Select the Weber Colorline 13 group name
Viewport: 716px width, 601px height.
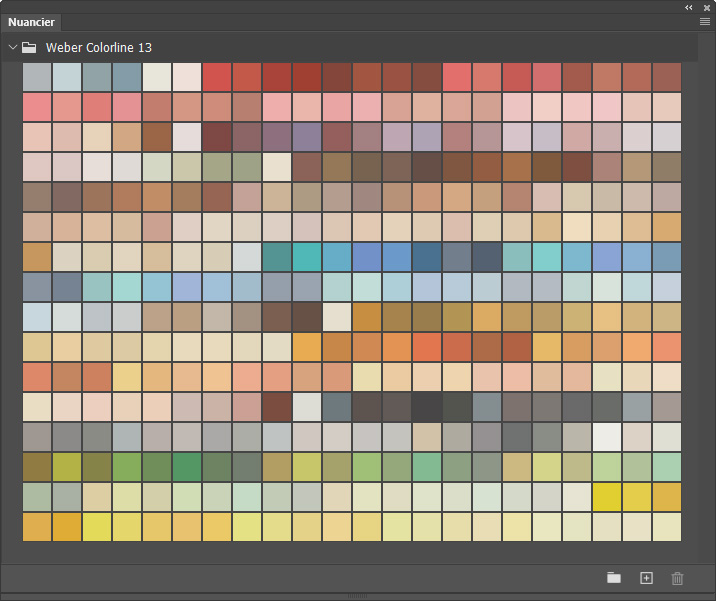pyautogui.click(x=99, y=47)
